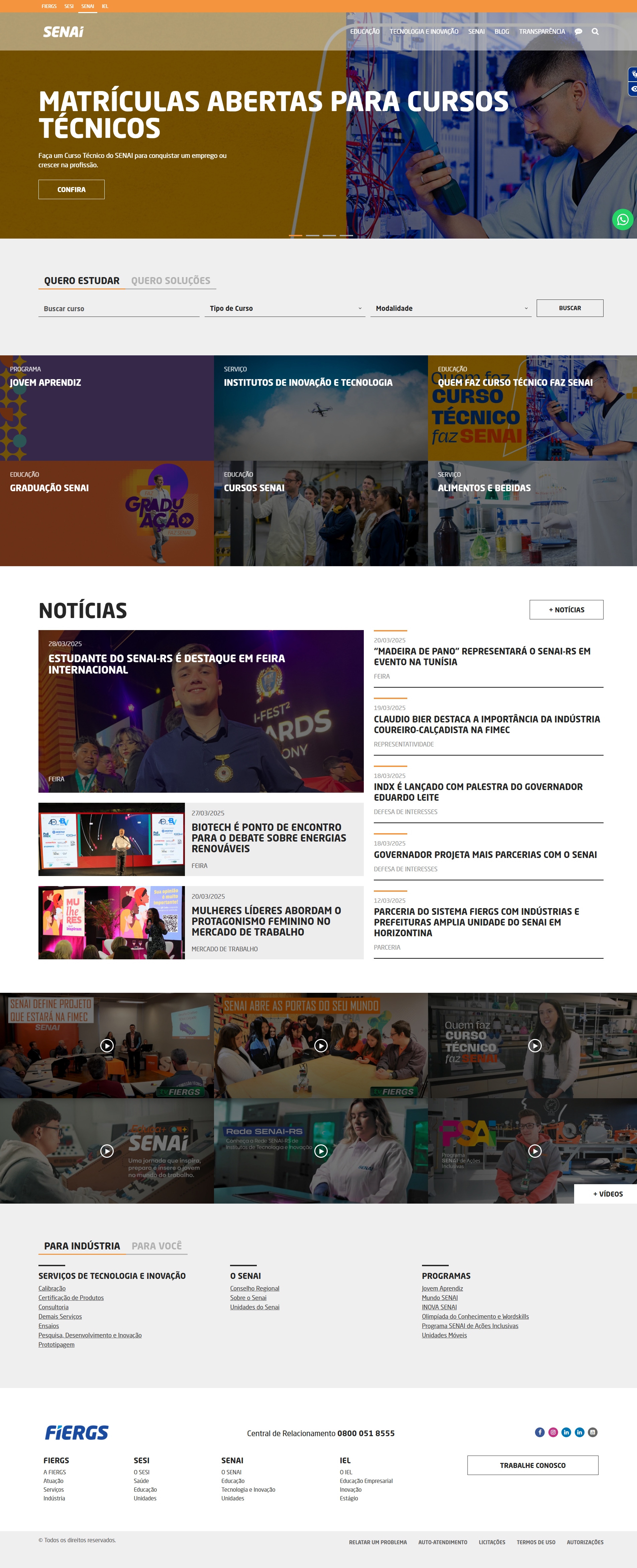Open the BLOG menu item
The image size is (637, 1568).
[x=502, y=32]
